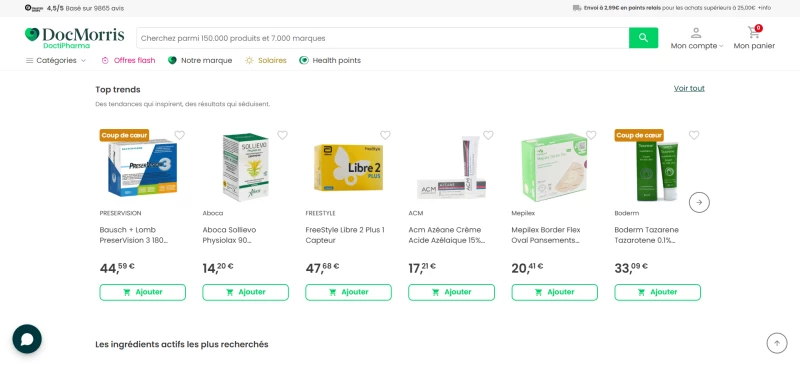The width and height of the screenshot is (800, 366).
Task: Toggle favorite heart on Mepilex Border Flex
Action: click(591, 135)
